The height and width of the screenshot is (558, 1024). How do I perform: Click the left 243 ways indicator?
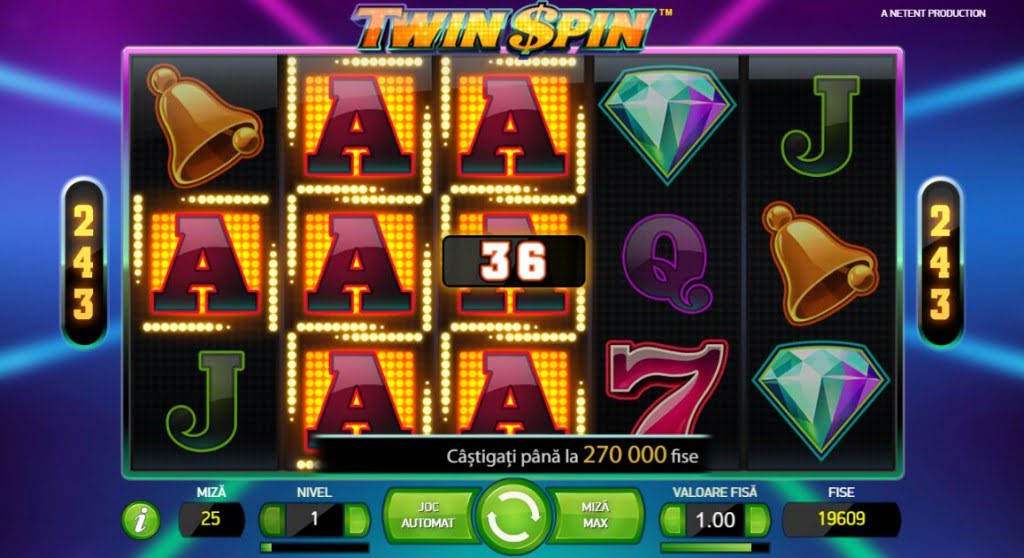coord(84,263)
